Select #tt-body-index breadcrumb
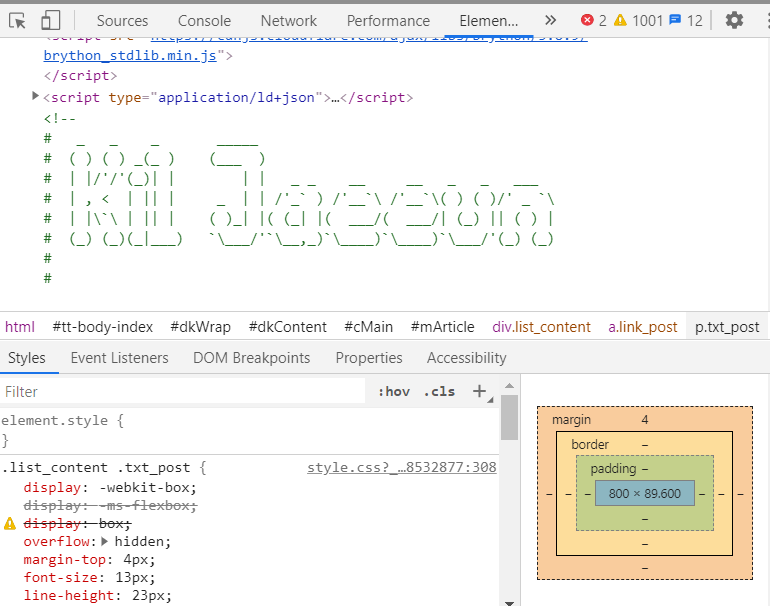Screen dimensions: 770x606 pyautogui.click(x=103, y=327)
